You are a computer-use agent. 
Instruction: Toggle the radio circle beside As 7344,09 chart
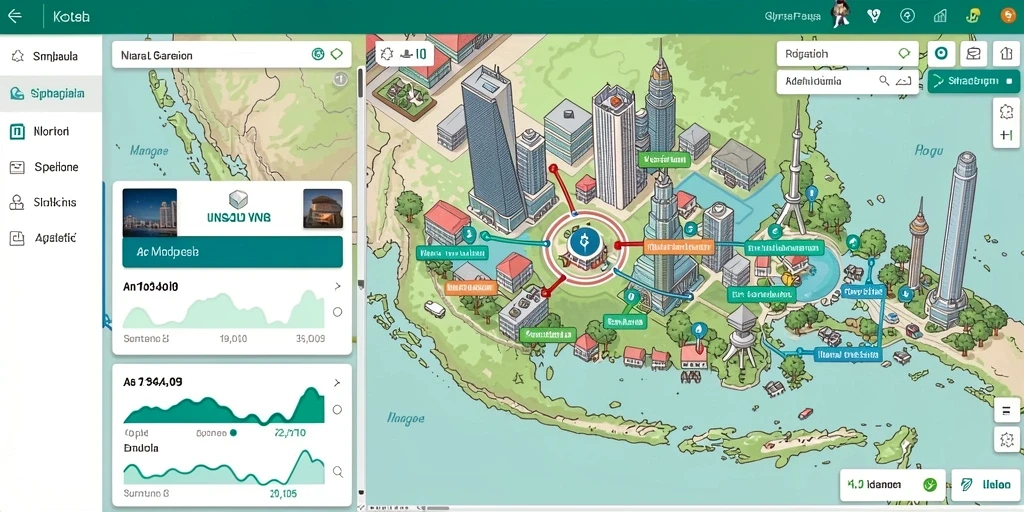(338, 410)
